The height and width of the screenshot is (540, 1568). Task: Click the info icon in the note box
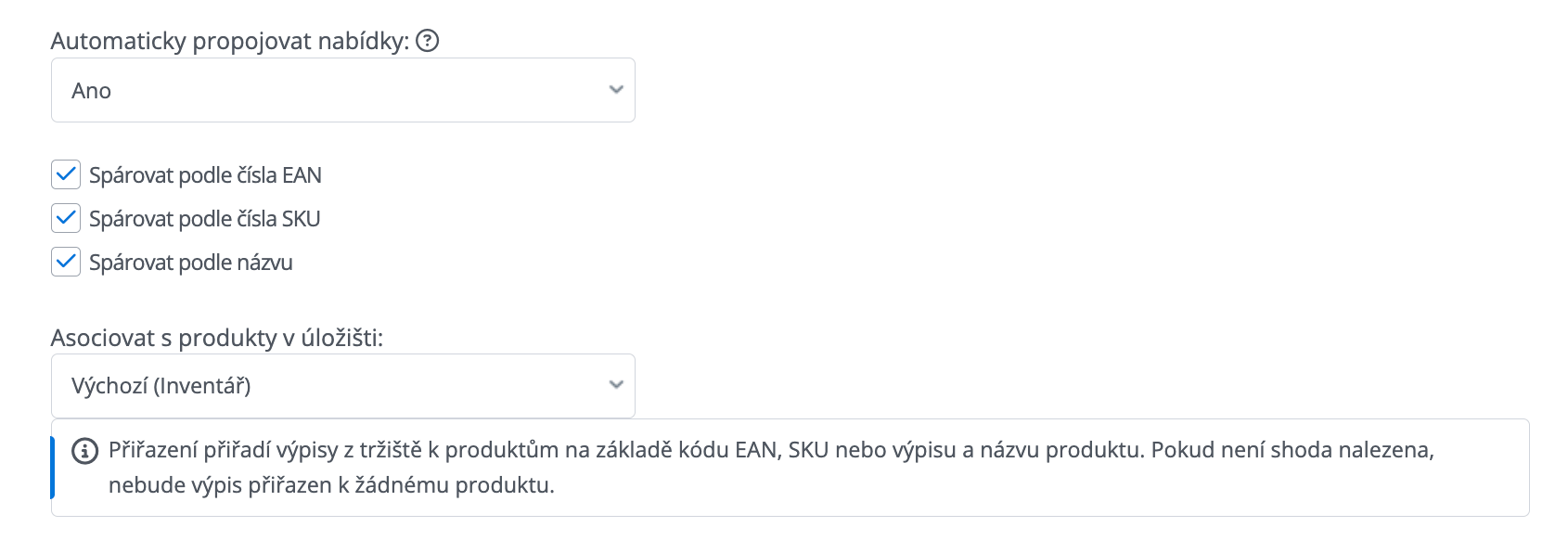click(84, 451)
